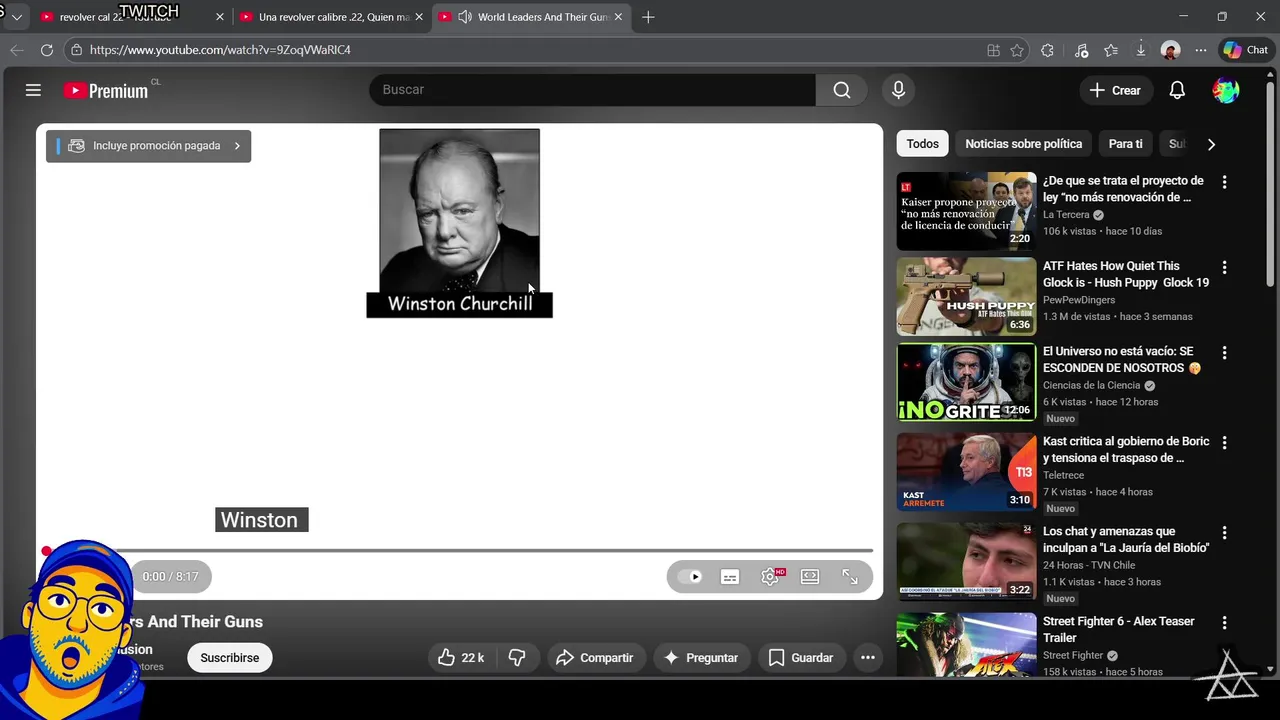Open browser extensions puzzle icon
Viewport: 1280px width, 720px height.
1047,50
